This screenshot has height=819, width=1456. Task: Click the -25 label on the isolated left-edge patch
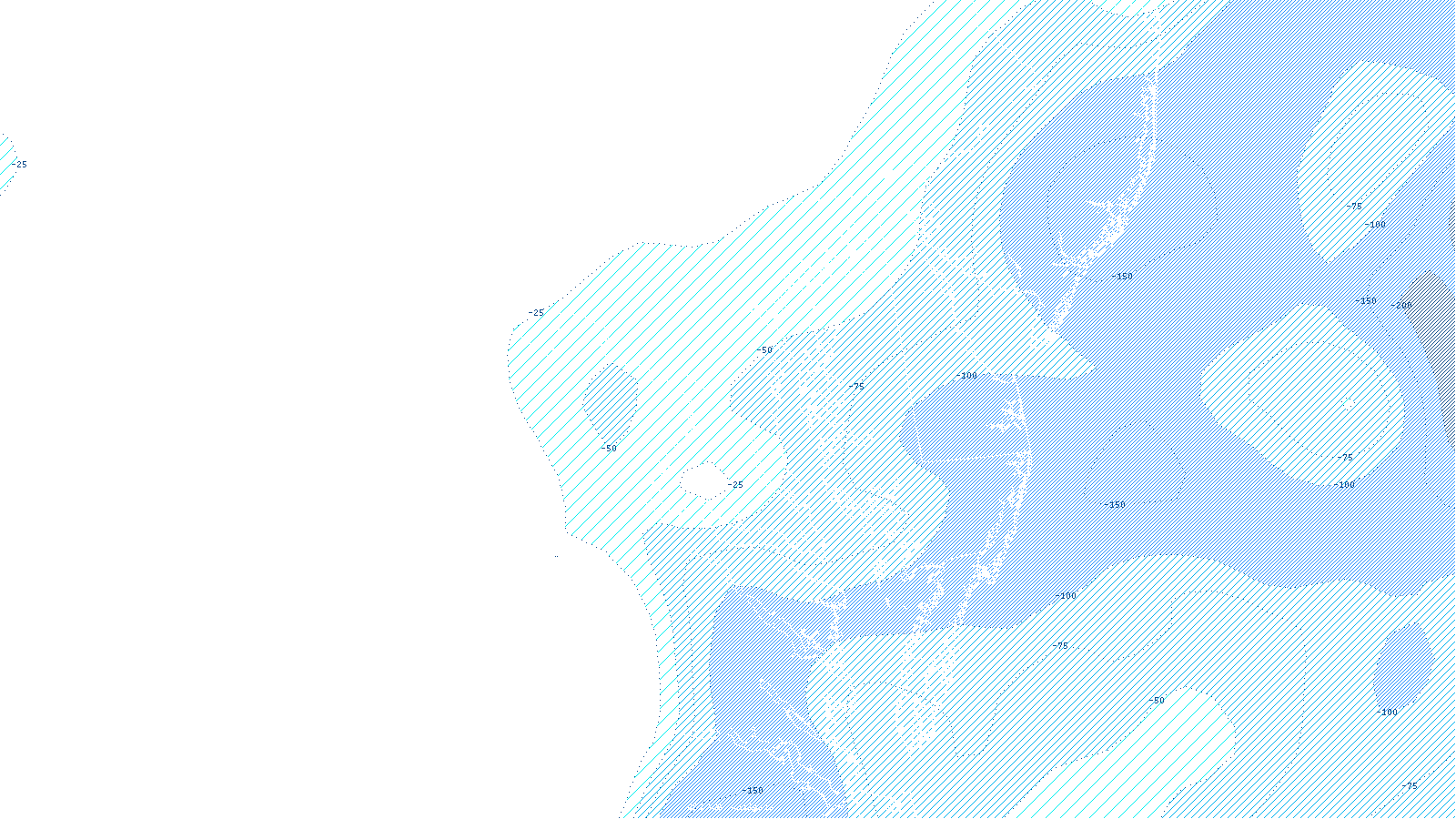click(x=19, y=165)
